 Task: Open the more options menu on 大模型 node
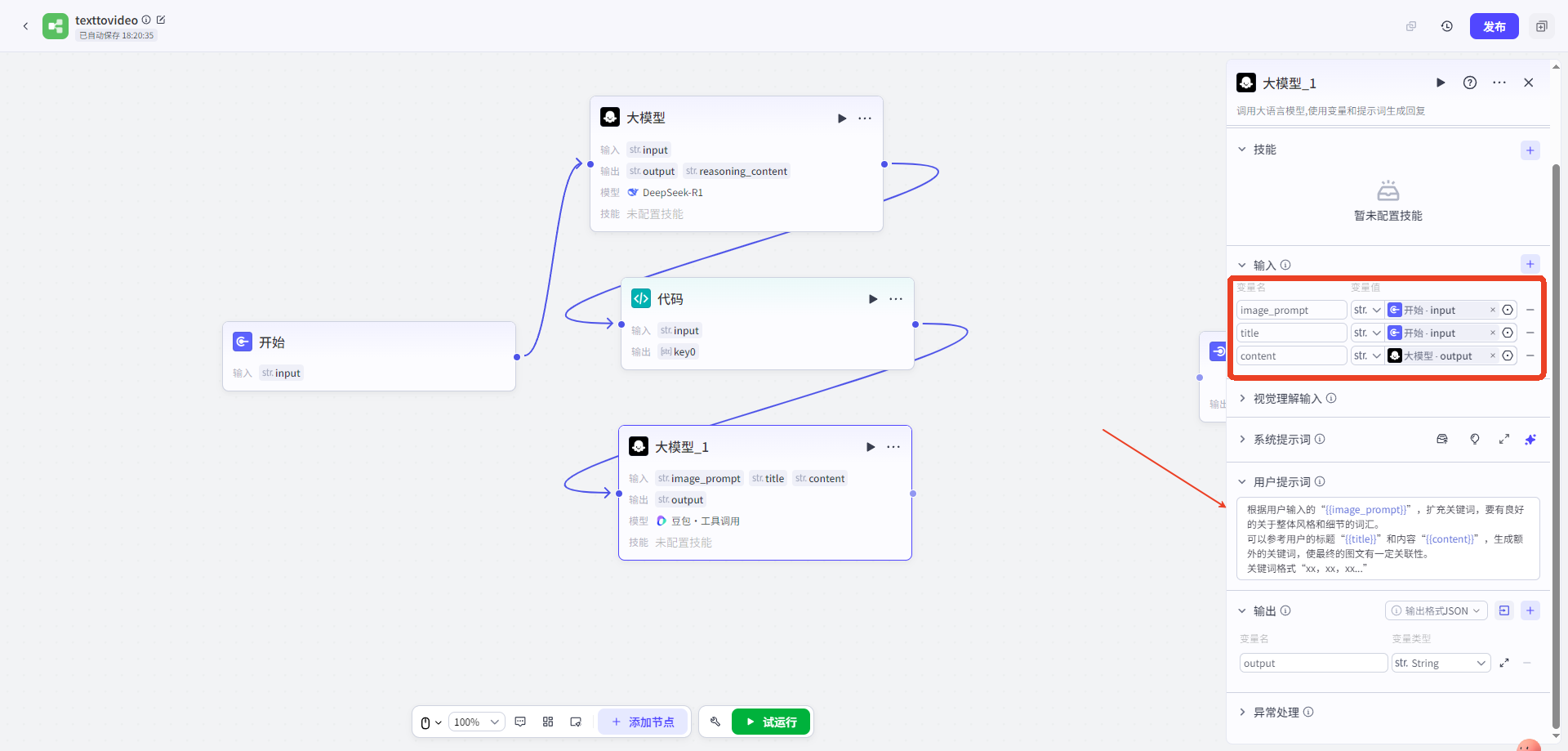point(865,118)
